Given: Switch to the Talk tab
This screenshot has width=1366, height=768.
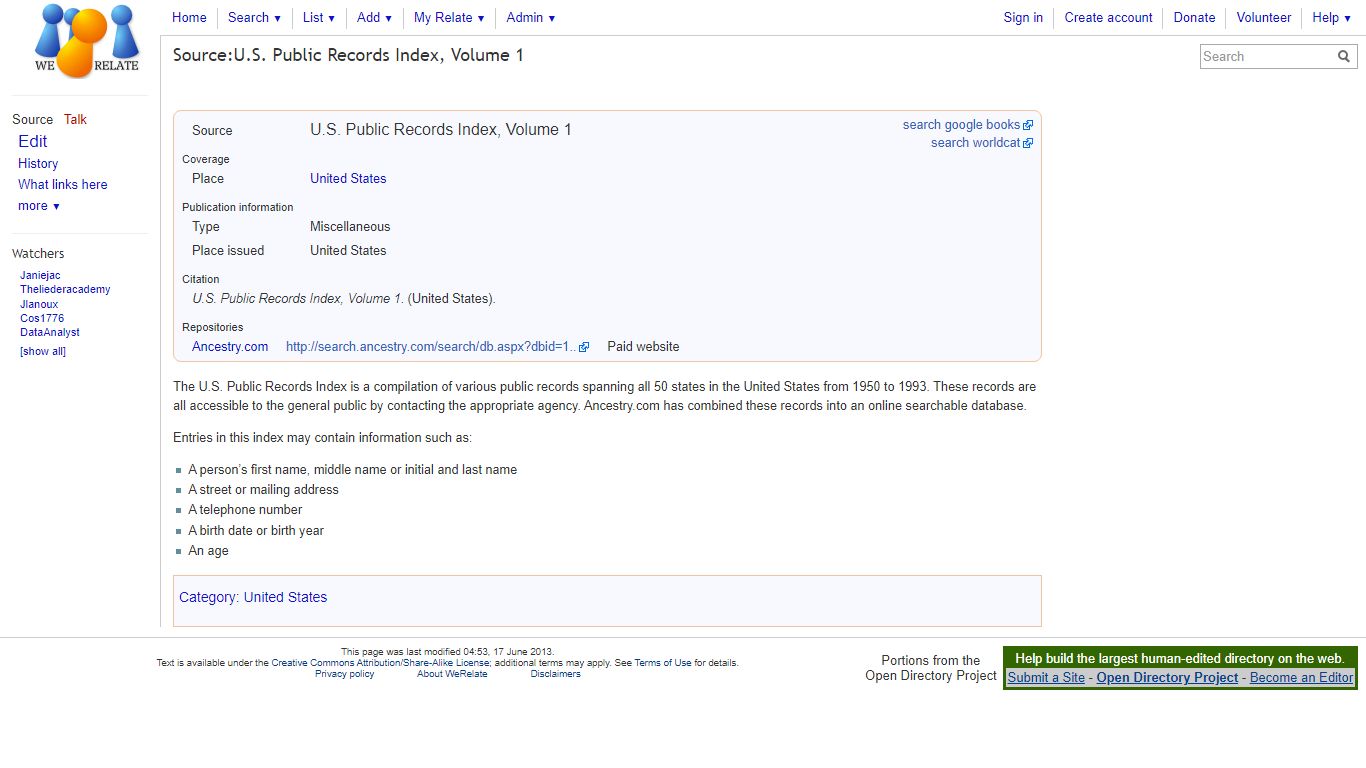Looking at the screenshot, I should coord(75,119).
